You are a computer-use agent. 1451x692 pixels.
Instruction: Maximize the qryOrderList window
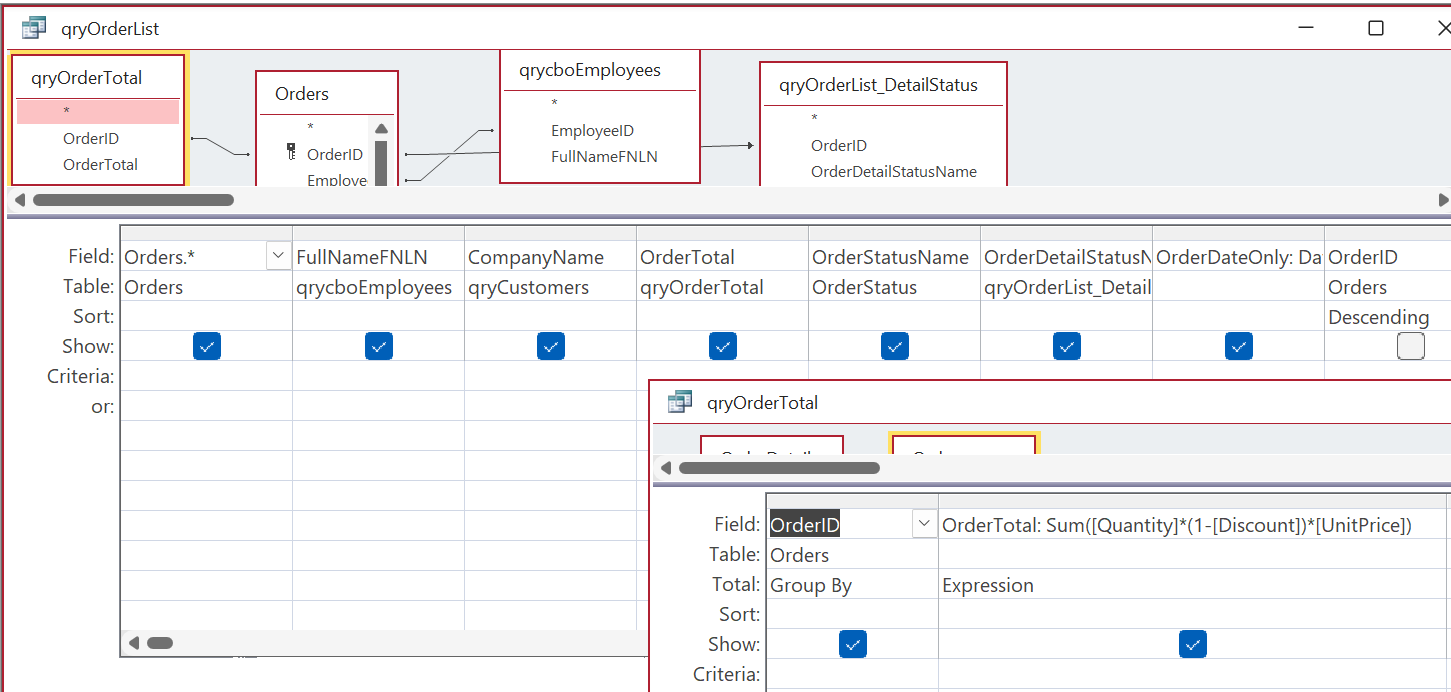pyautogui.click(x=1376, y=28)
